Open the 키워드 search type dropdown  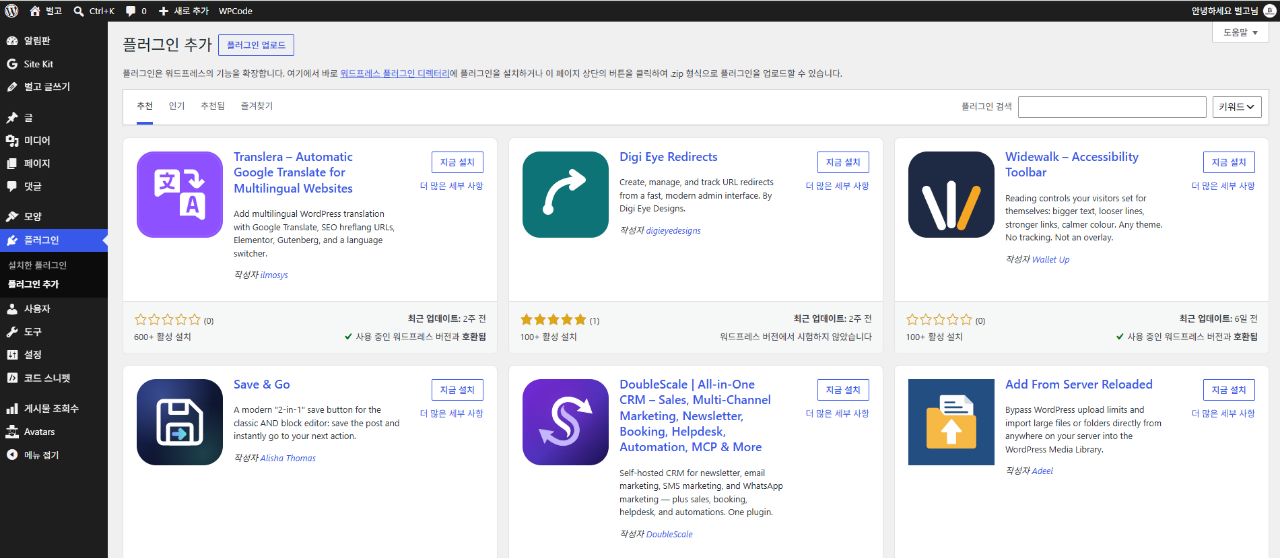(x=1237, y=107)
